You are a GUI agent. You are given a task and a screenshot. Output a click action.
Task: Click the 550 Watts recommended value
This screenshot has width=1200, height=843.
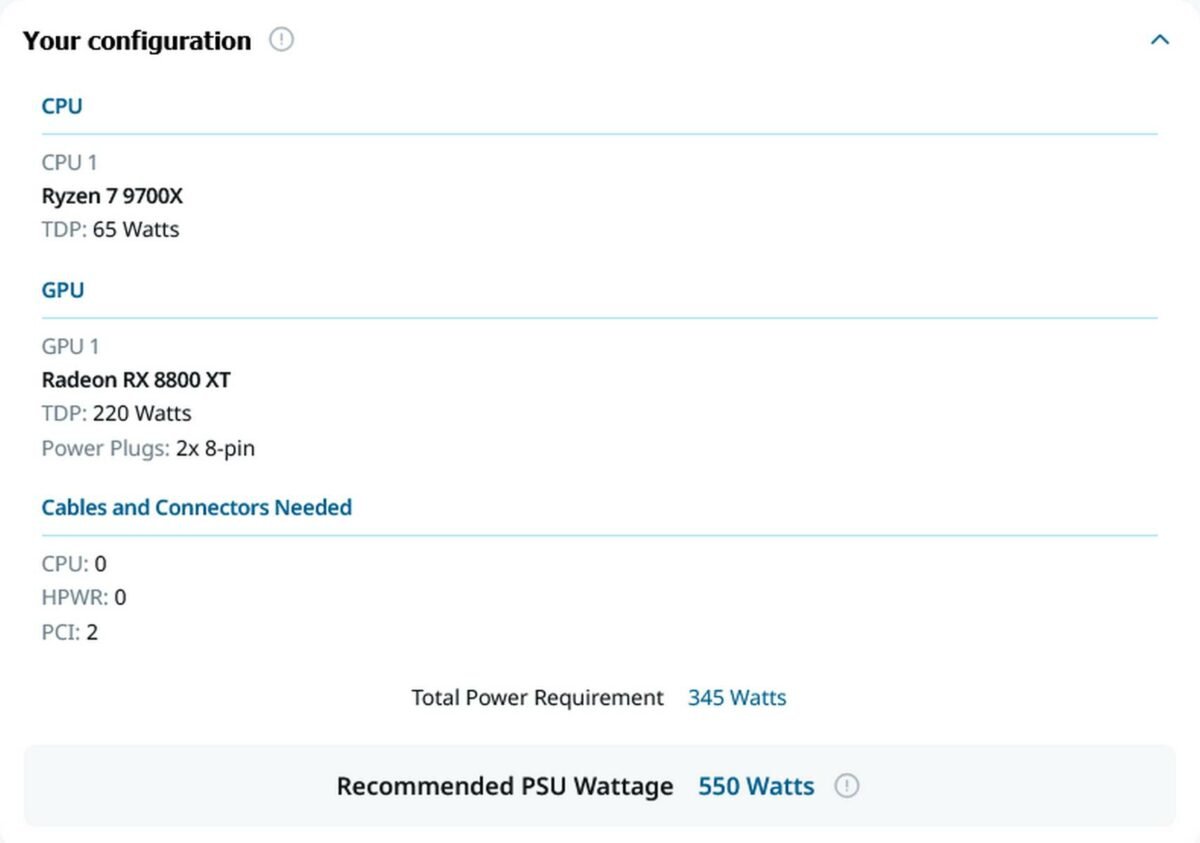(x=756, y=786)
